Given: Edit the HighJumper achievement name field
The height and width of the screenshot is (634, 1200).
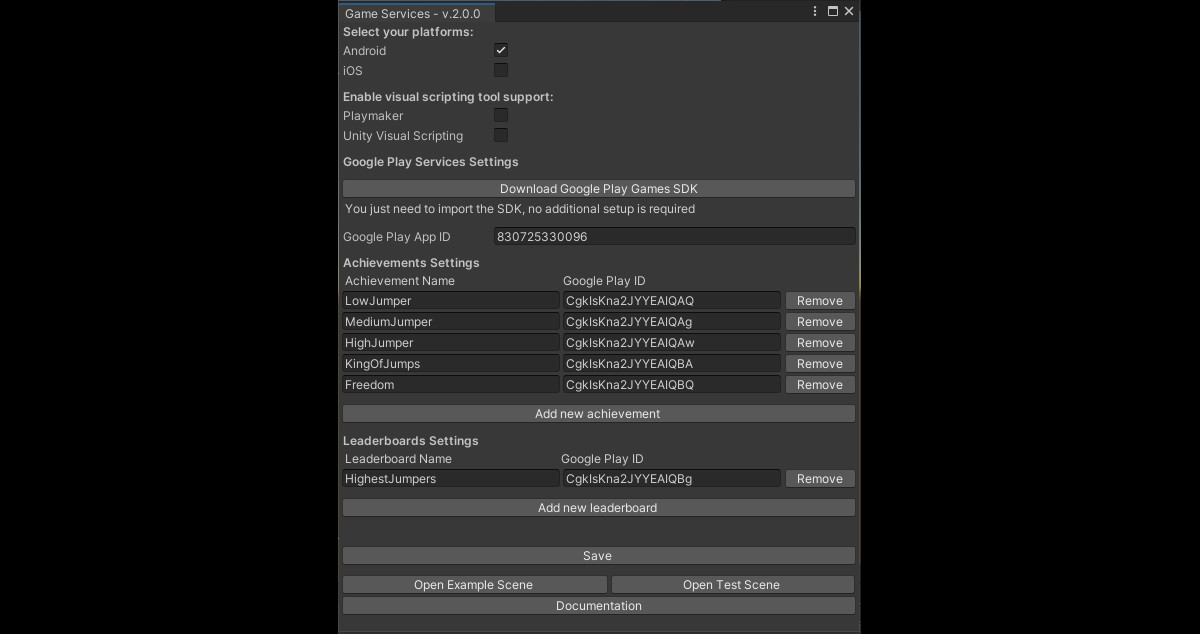Looking at the screenshot, I should pos(451,343).
